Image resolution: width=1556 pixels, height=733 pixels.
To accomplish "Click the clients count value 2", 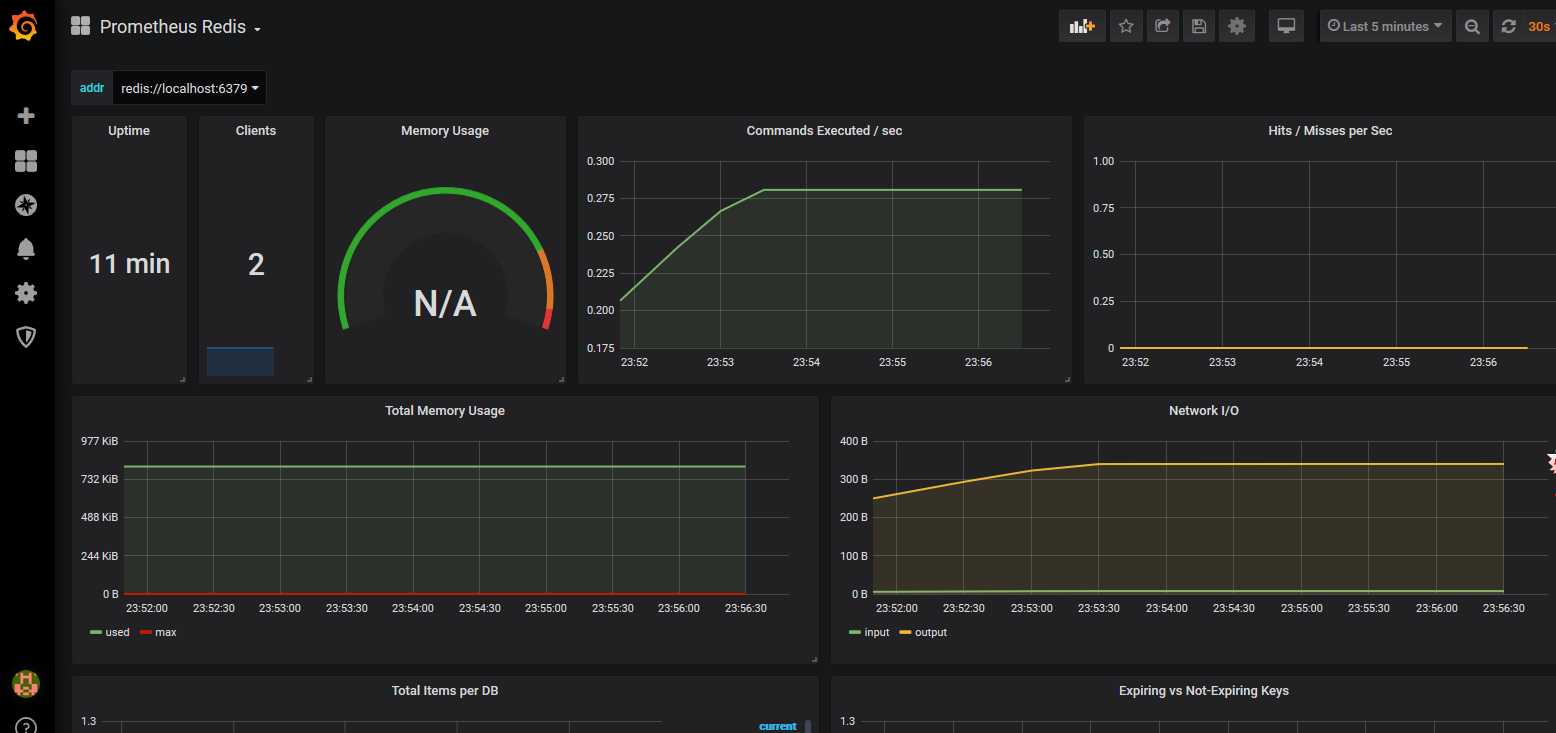I will click(256, 264).
